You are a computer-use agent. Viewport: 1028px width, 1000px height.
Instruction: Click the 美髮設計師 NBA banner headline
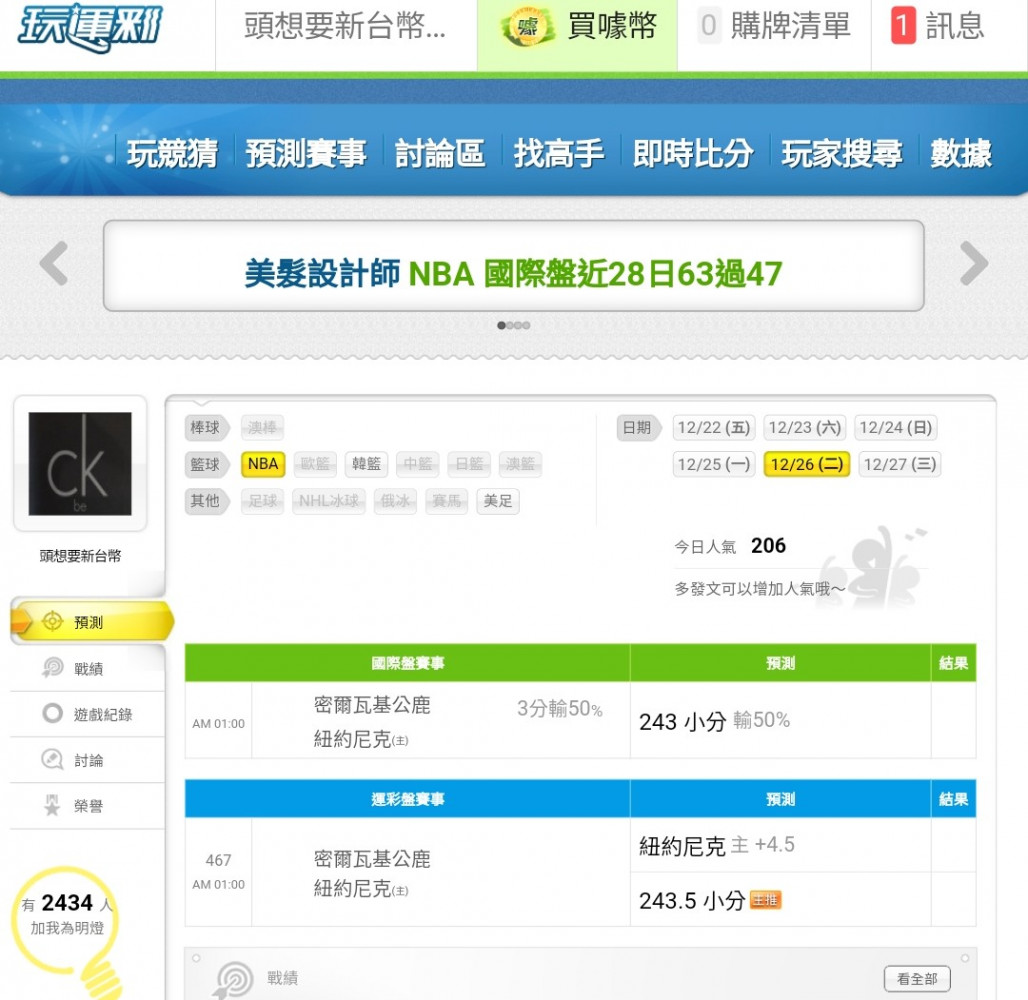click(x=513, y=274)
